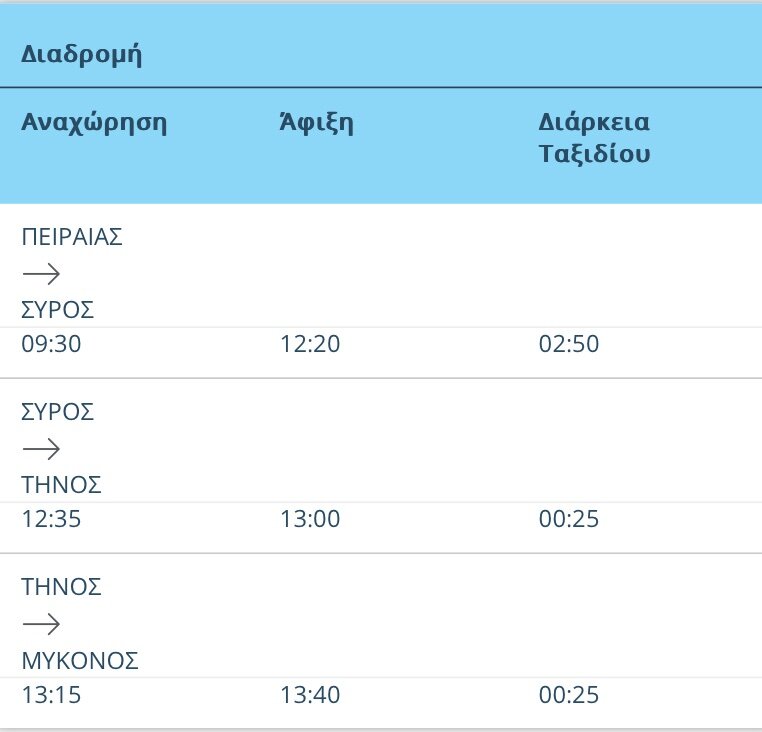Image resolution: width=762 pixels, height=732 pixels.
Task: Click the Άφιξη column header
Action: (x=316, y=123)
